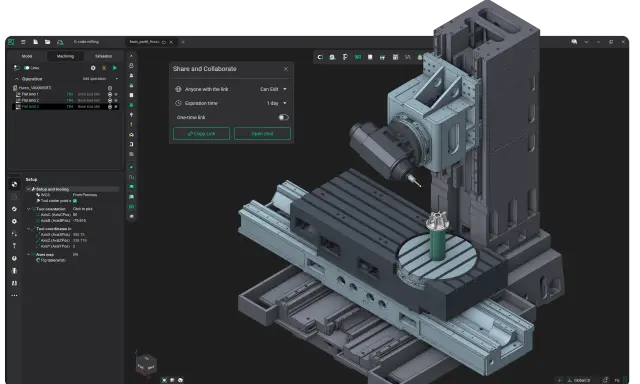Toggle the One-time link switch
The image size is (640, 384).
(x=283, y=118)
